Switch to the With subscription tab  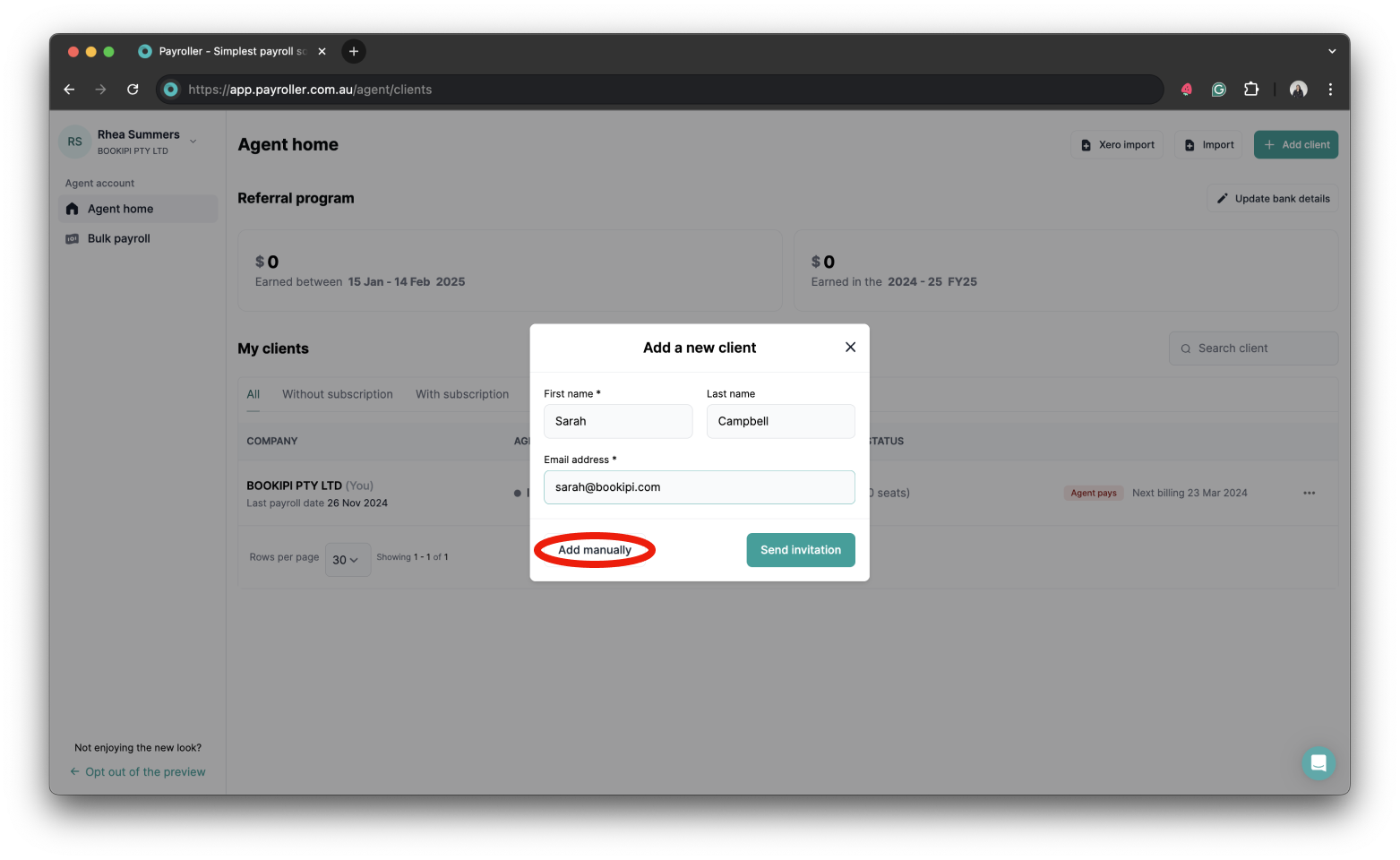point(462,393)
